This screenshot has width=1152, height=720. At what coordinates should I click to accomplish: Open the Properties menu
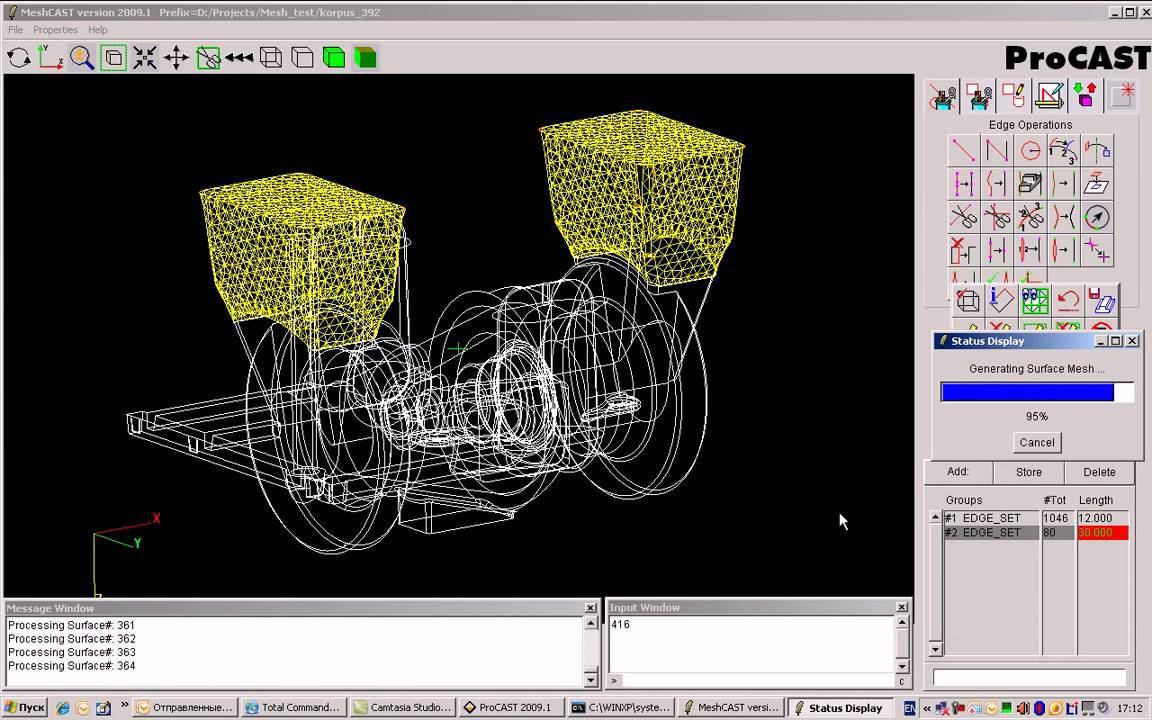[x=55, y=30]
